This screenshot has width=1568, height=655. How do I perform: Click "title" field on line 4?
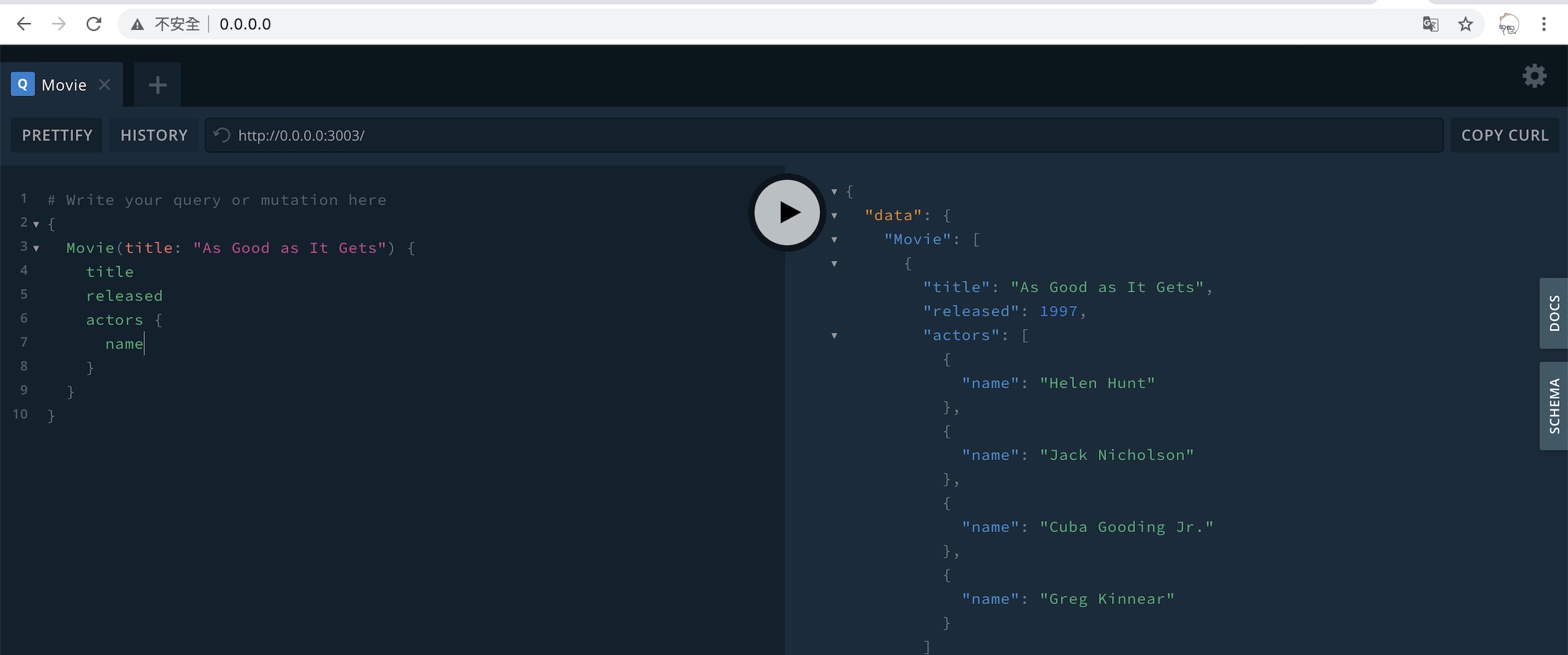[x=110, y=272]
